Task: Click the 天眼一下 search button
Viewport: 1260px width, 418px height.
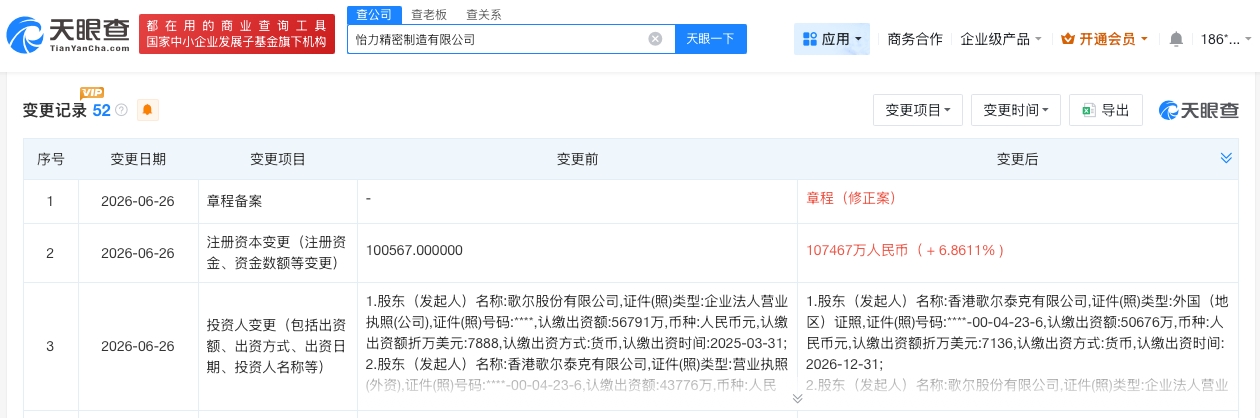Action: (710, 39)
